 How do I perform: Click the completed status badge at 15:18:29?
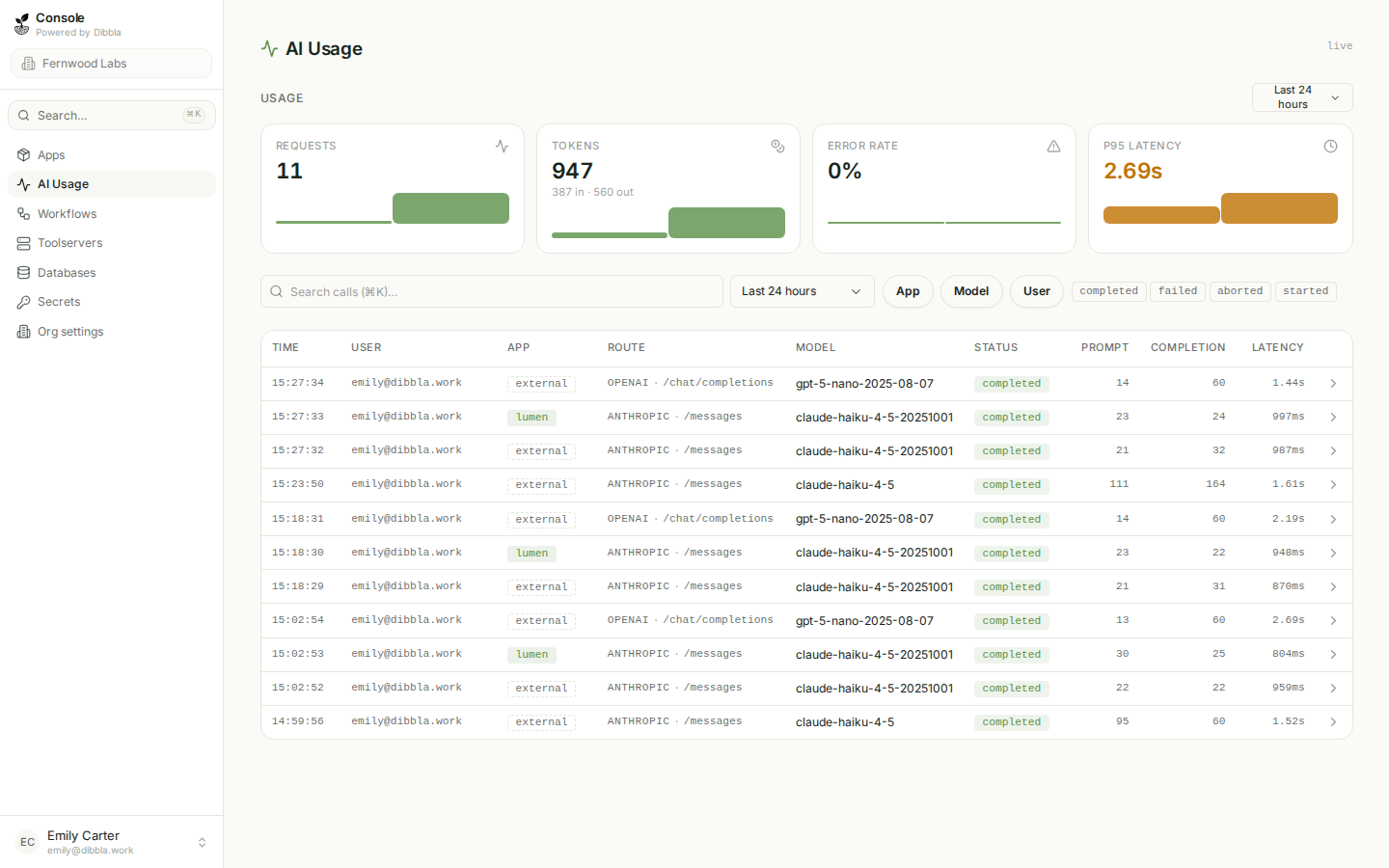click(1011, 587)
